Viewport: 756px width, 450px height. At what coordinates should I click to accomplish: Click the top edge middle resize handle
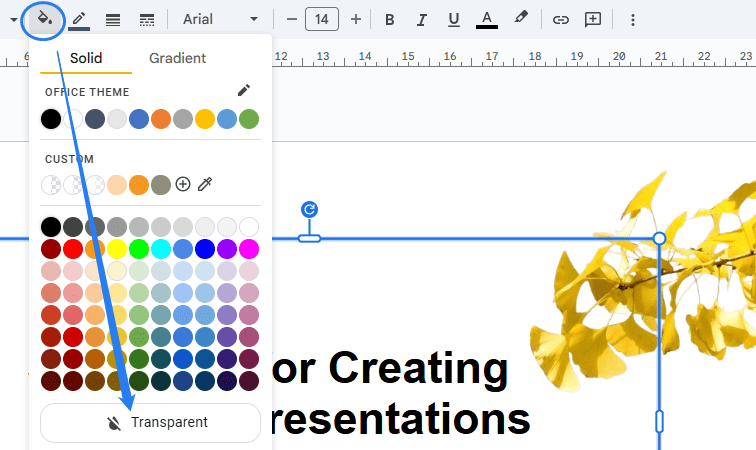tap(309, 238)
